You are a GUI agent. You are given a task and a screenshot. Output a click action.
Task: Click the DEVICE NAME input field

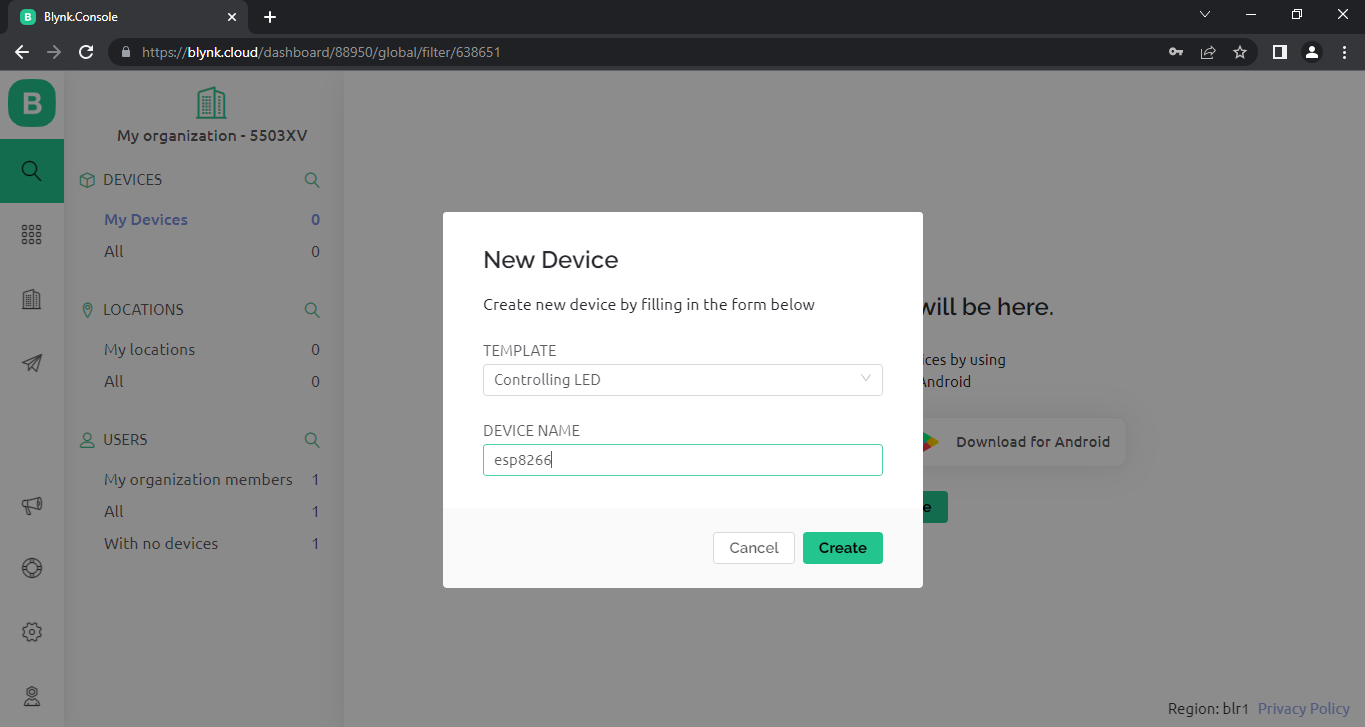click(683, 460)
